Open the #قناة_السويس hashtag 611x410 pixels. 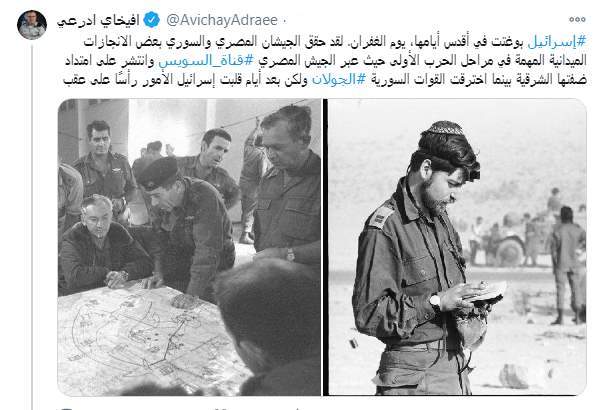(x=207, y=61)
